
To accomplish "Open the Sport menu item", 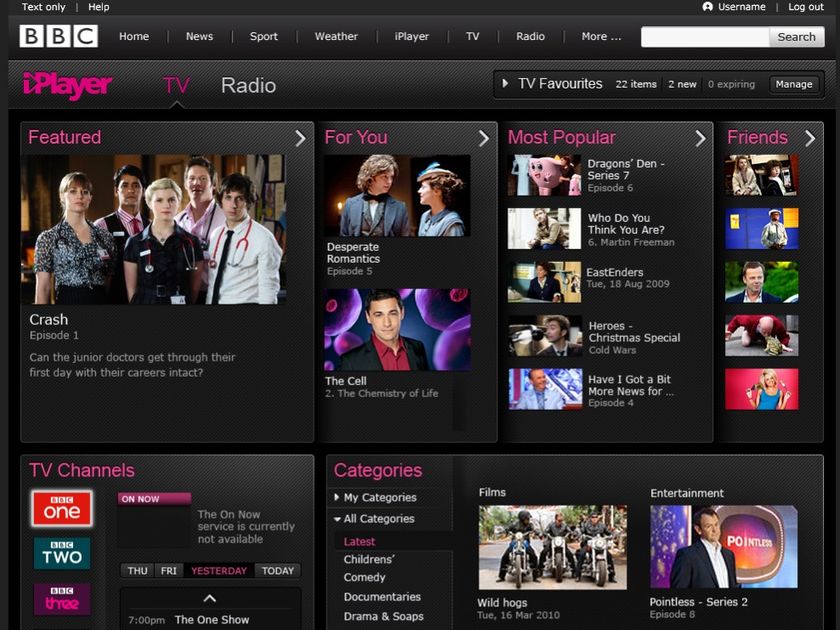I will 264,36.
